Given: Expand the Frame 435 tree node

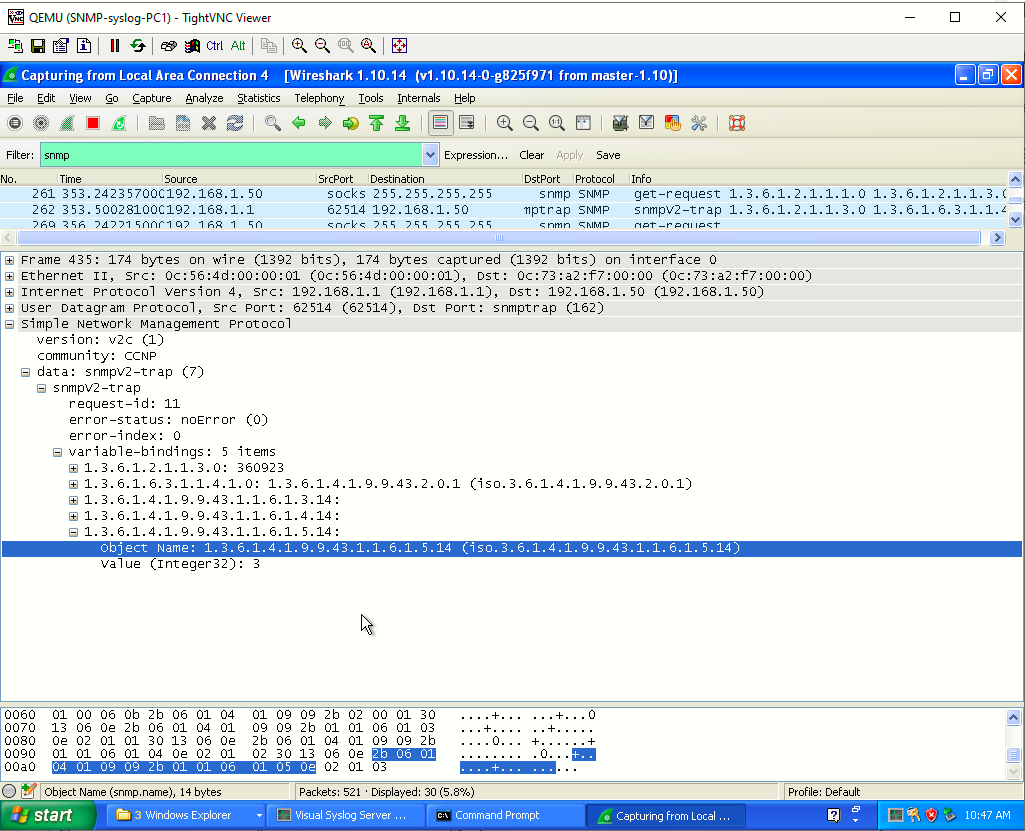Looking at the screenshot, I should pyautogui.click(x=10, y=260).
